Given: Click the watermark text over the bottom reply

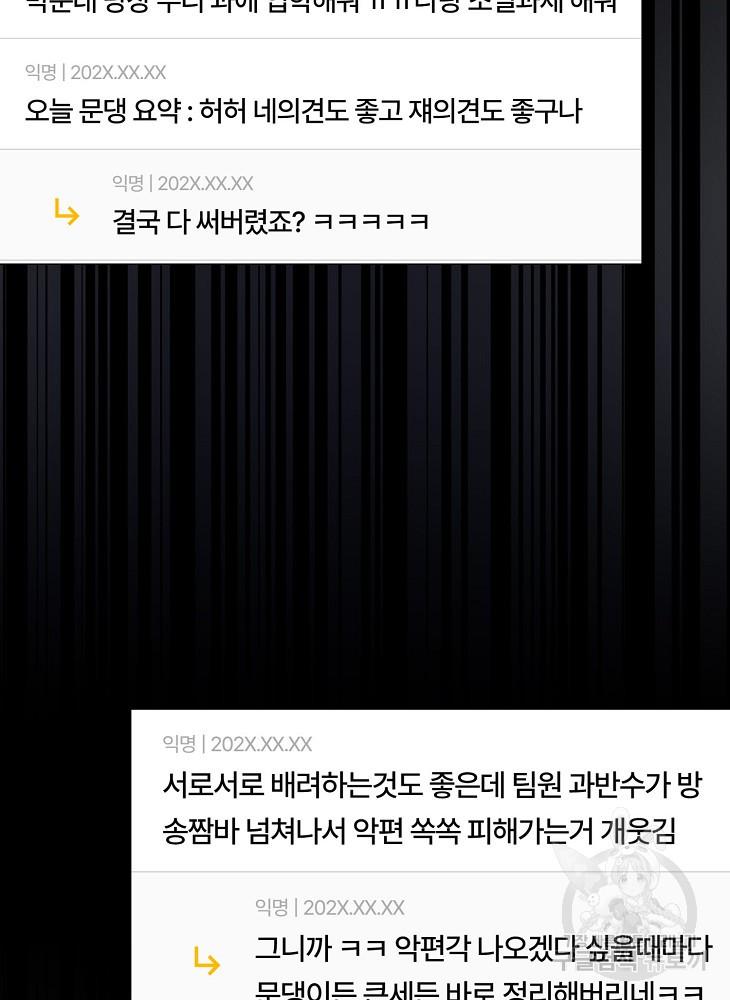Looking at the screenshot, I should (x=633, y=959).
